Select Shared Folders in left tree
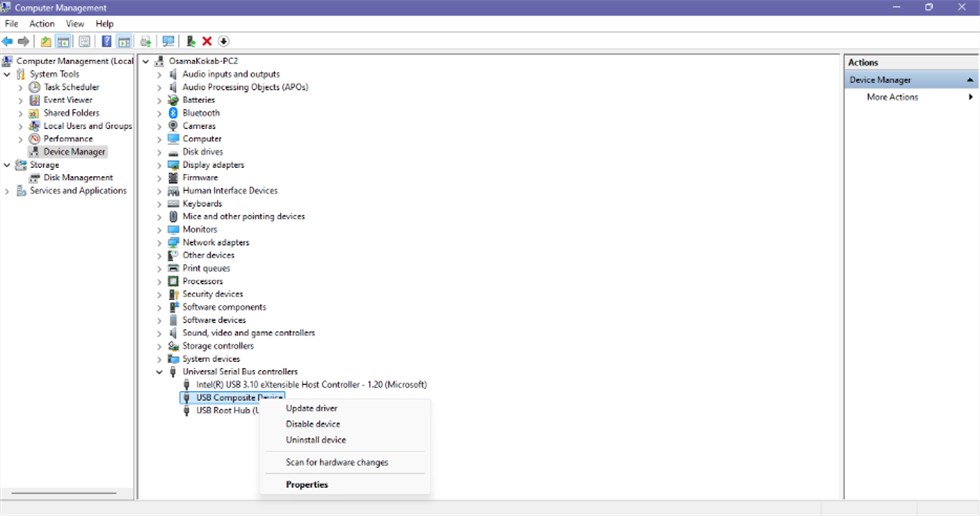Image resolution: width=980 pixels, height=516 pixels. coord(71,113)
